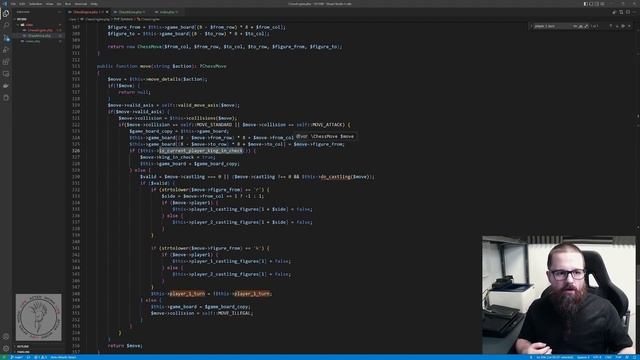Toggle Use Regular Expression in find widget
The image size is (640, 360).
point(587,26)
